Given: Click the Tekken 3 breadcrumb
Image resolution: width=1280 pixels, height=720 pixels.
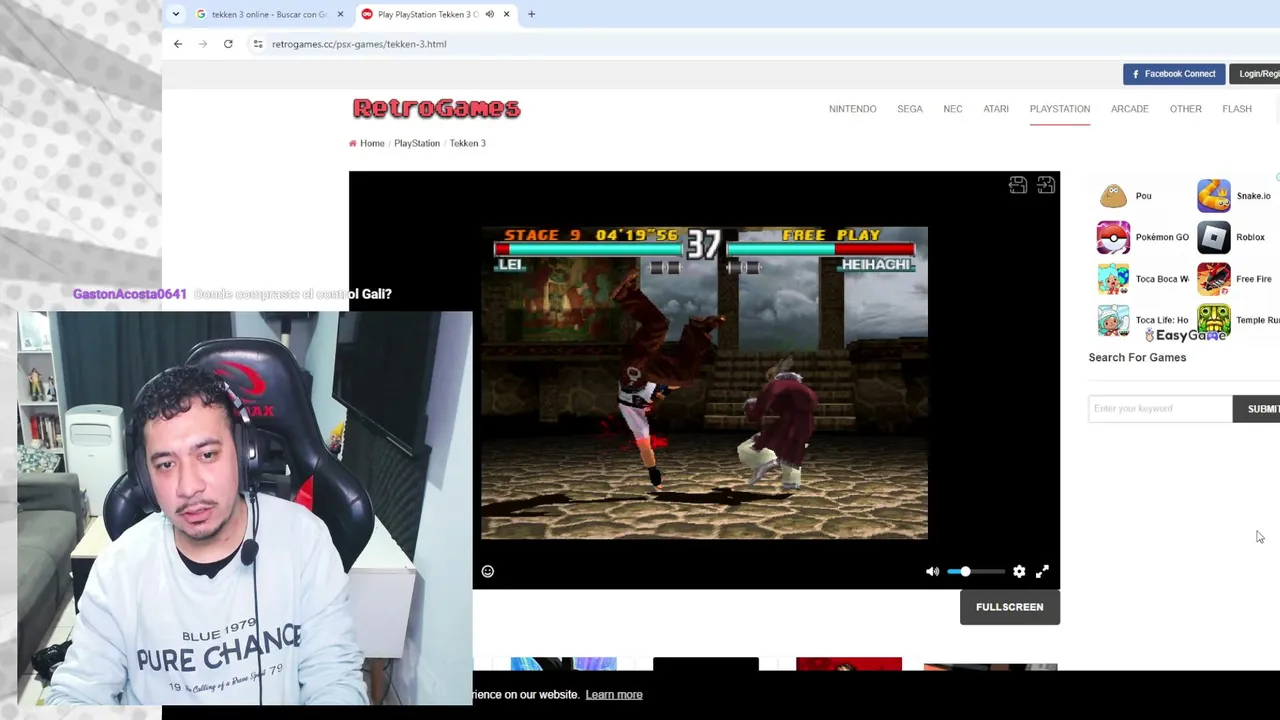Looking at the screenshot, I should pyautogui.click(x=467, y=143).
